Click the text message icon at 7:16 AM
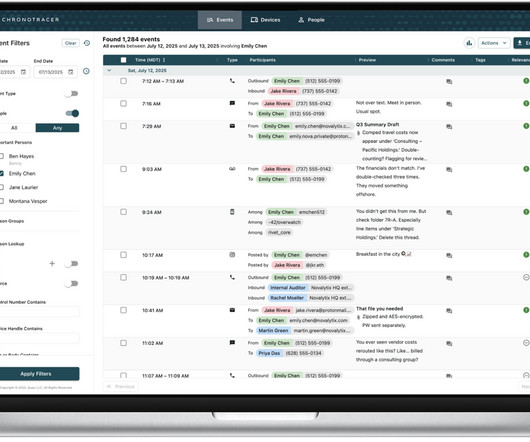This screenshot has height=442, width=530. 232,103
